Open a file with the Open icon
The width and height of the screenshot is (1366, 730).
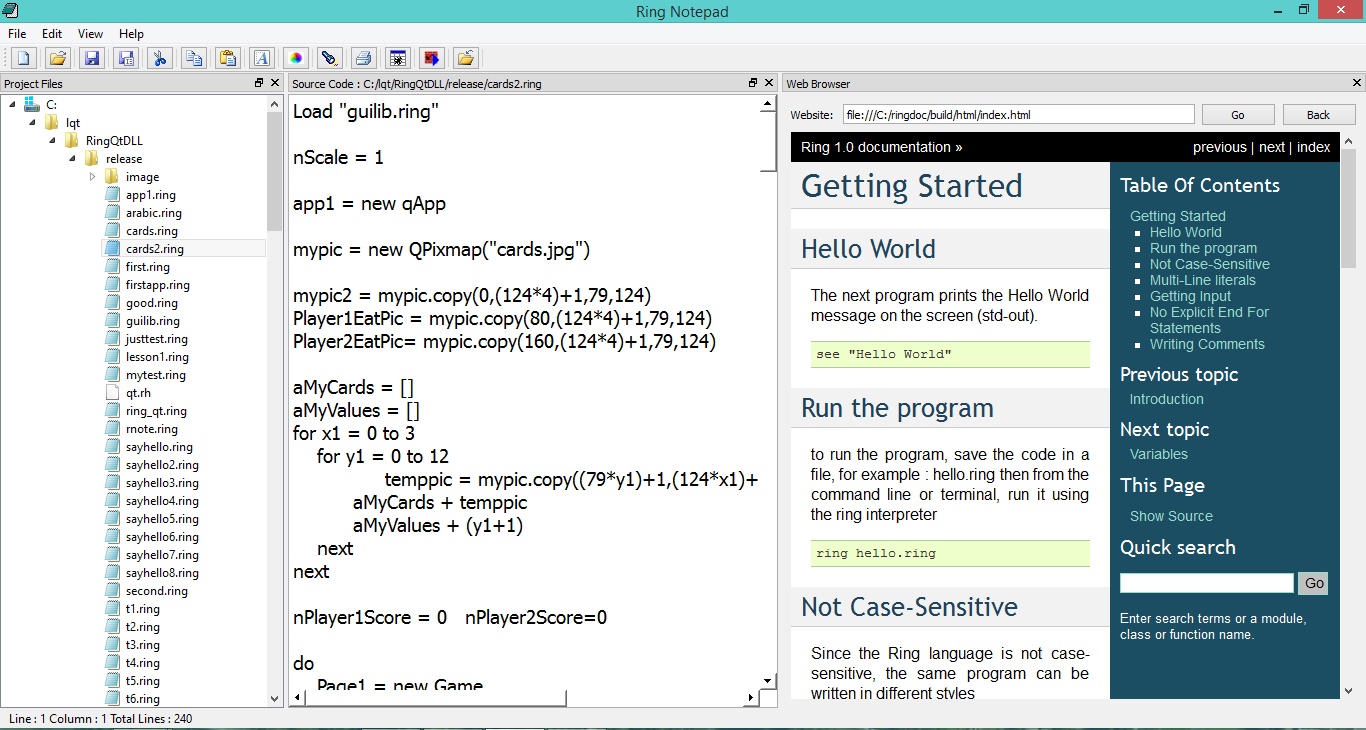(x=57, y=58)
